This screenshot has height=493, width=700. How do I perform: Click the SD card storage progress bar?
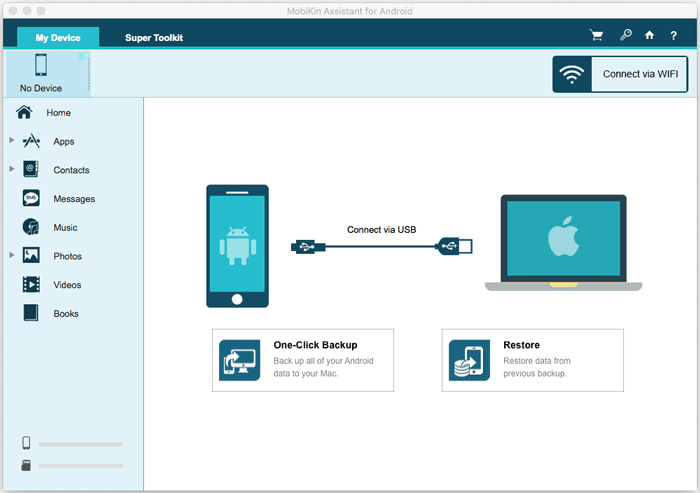[81, 466]
